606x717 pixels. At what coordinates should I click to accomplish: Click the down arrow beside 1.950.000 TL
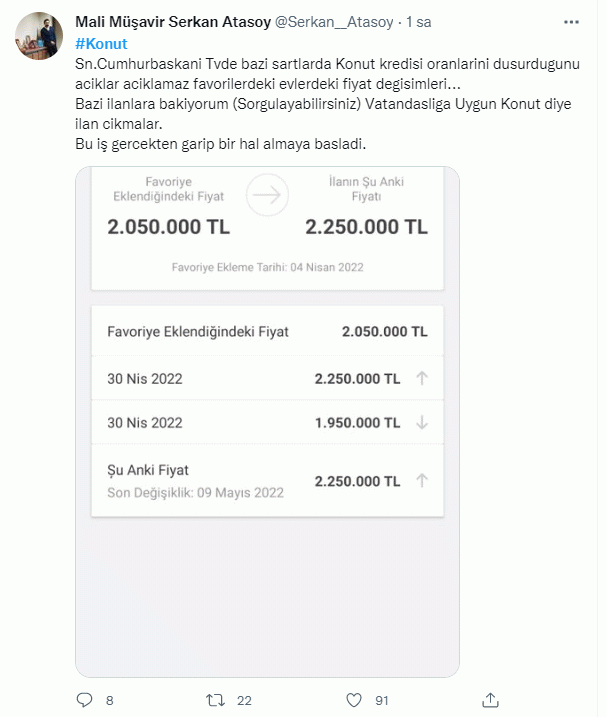click(x=422, y=423)
